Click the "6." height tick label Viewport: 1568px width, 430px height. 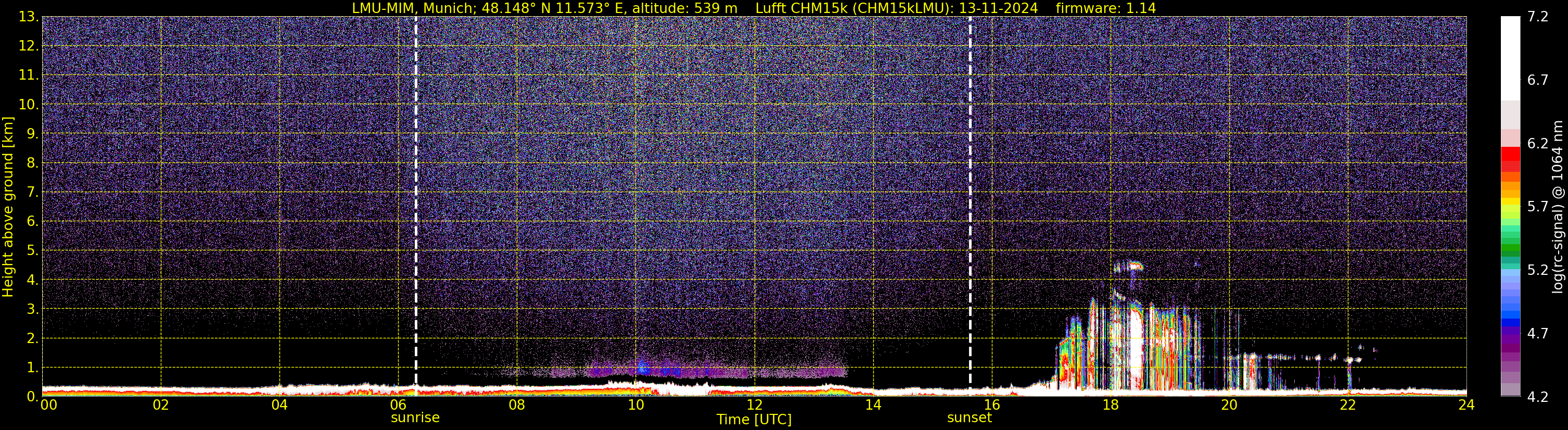(x=32, y=222)
